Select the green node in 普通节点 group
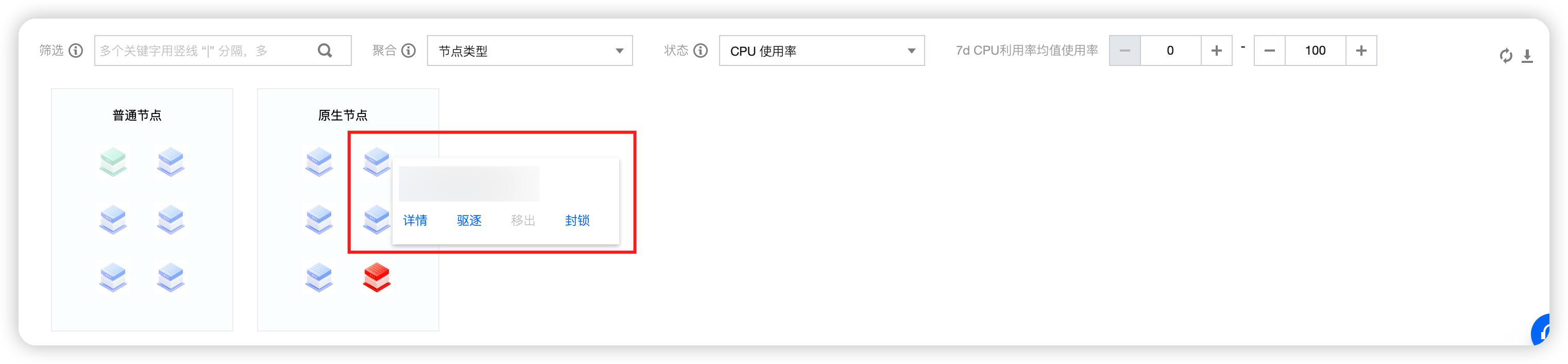The height and width of the screenshot is (364, 1568). pyautogui.click(x=113, y=161)
